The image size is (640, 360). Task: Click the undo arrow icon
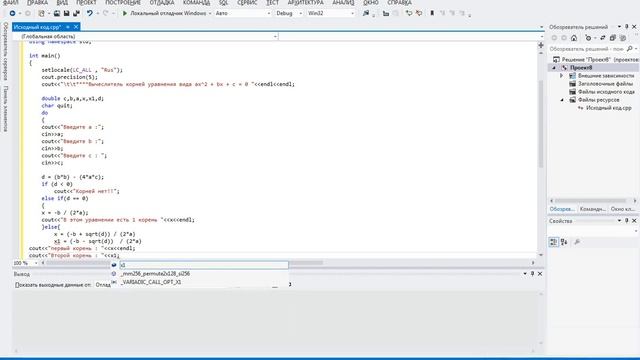pyautogui.click(x=89, y=13)
